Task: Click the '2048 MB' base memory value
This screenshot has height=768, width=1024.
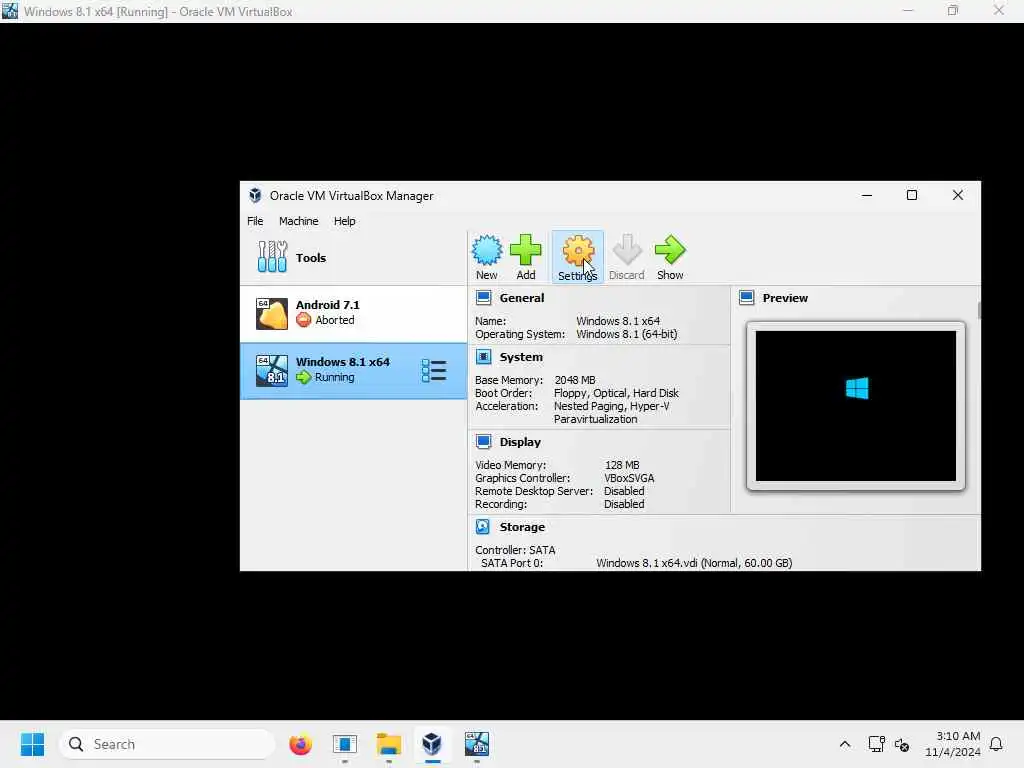Action: tap(575, 380)
